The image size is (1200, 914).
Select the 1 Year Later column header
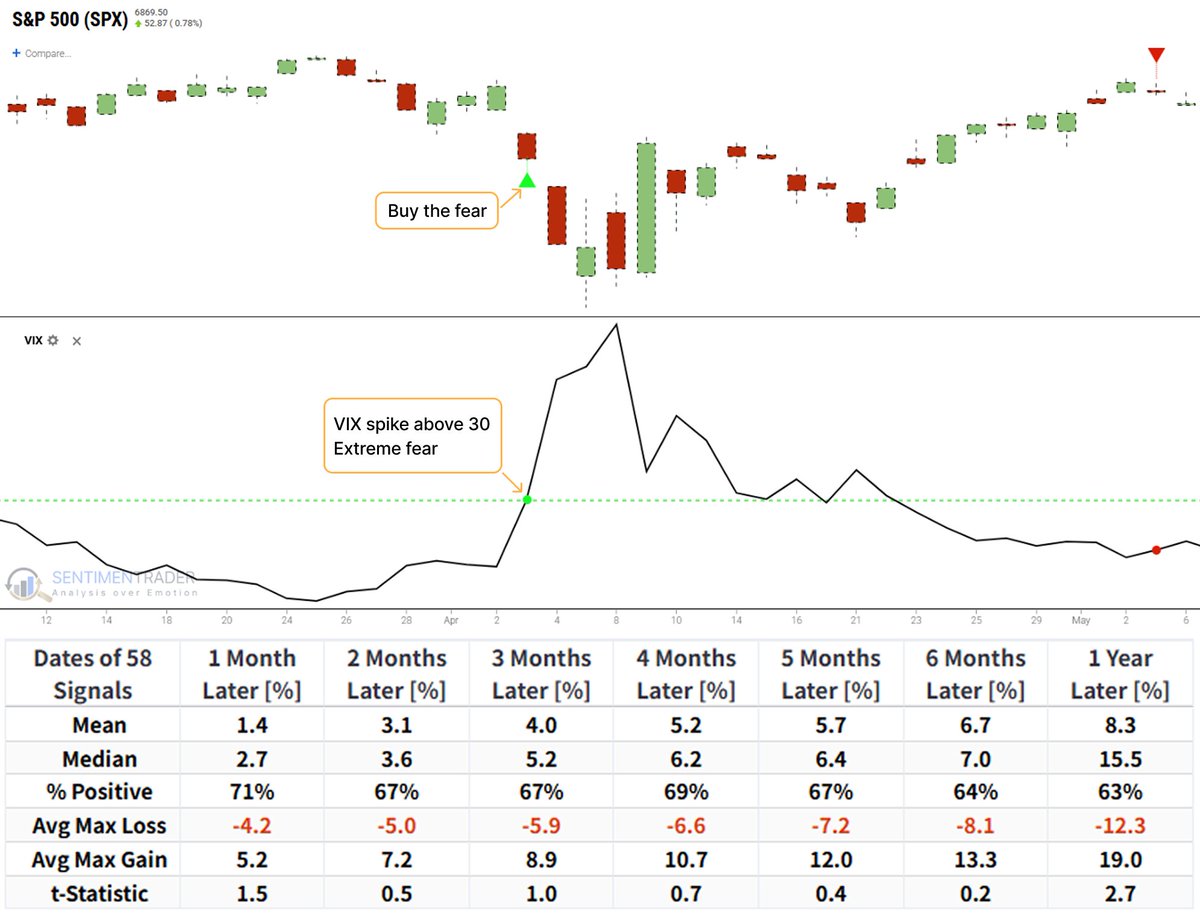tap(1121, 672)
